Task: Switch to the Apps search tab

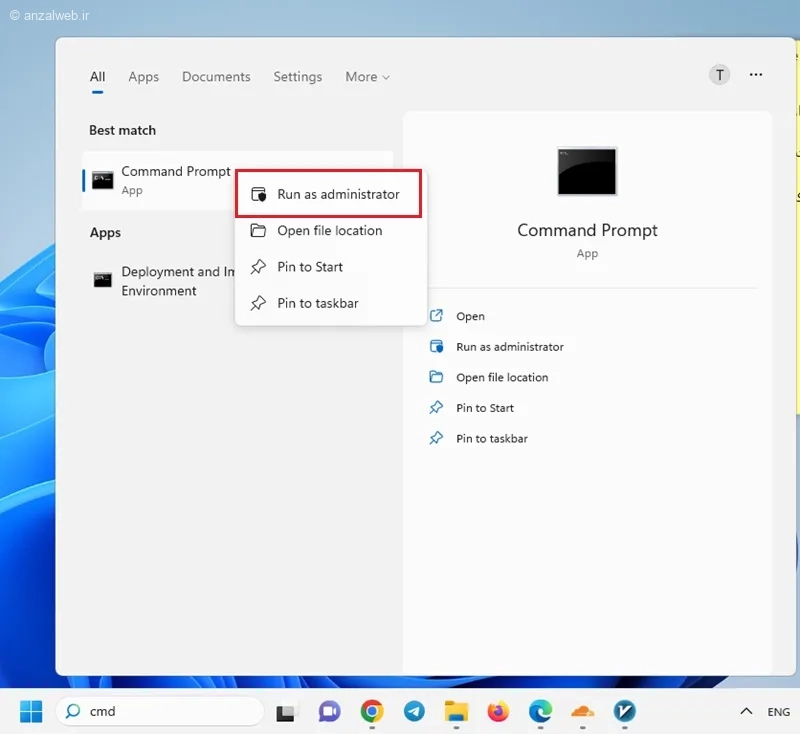Action: [x=143, y=77]
